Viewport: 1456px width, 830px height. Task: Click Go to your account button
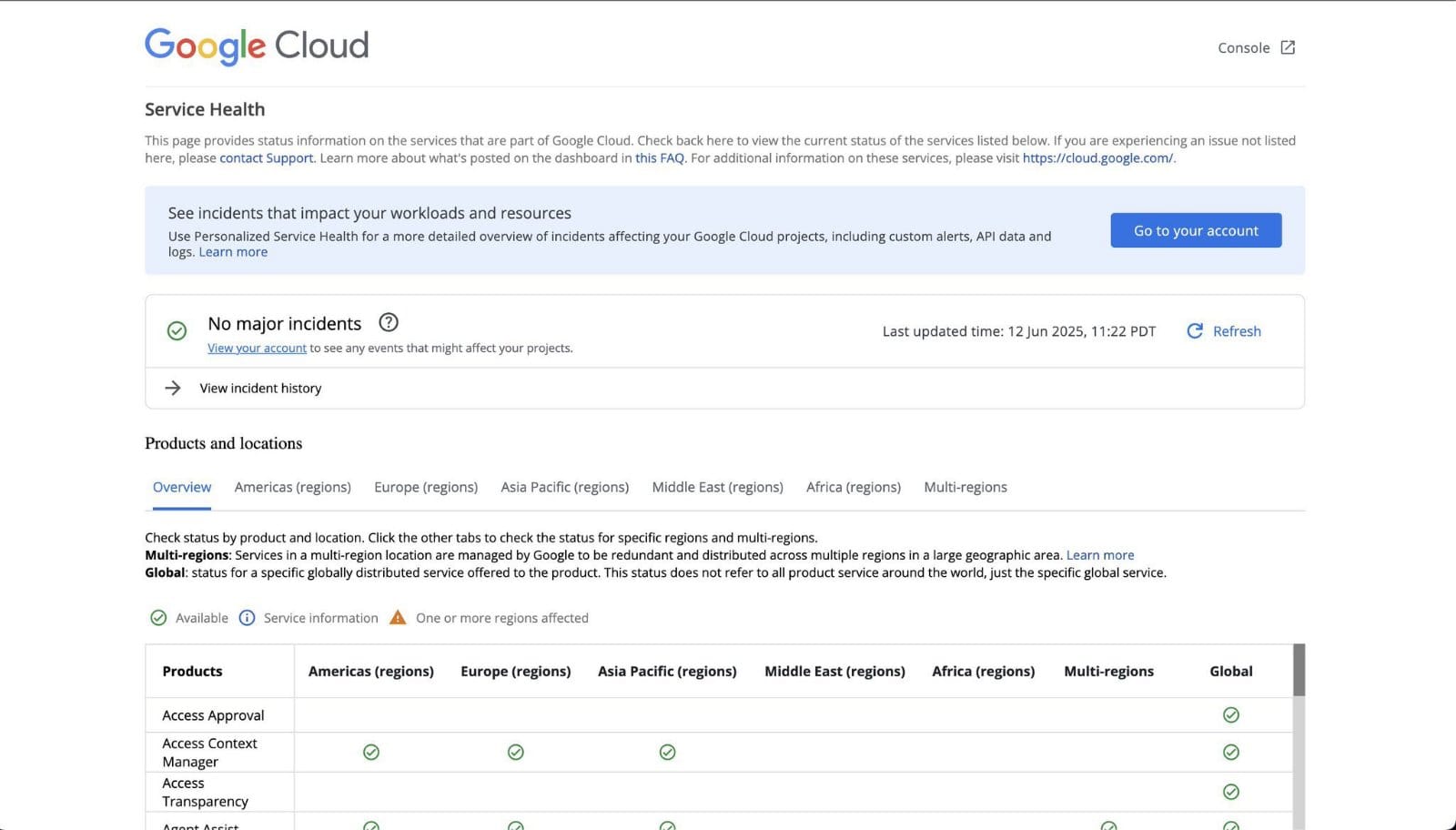pyautogui.click(x=1196, y=230)
